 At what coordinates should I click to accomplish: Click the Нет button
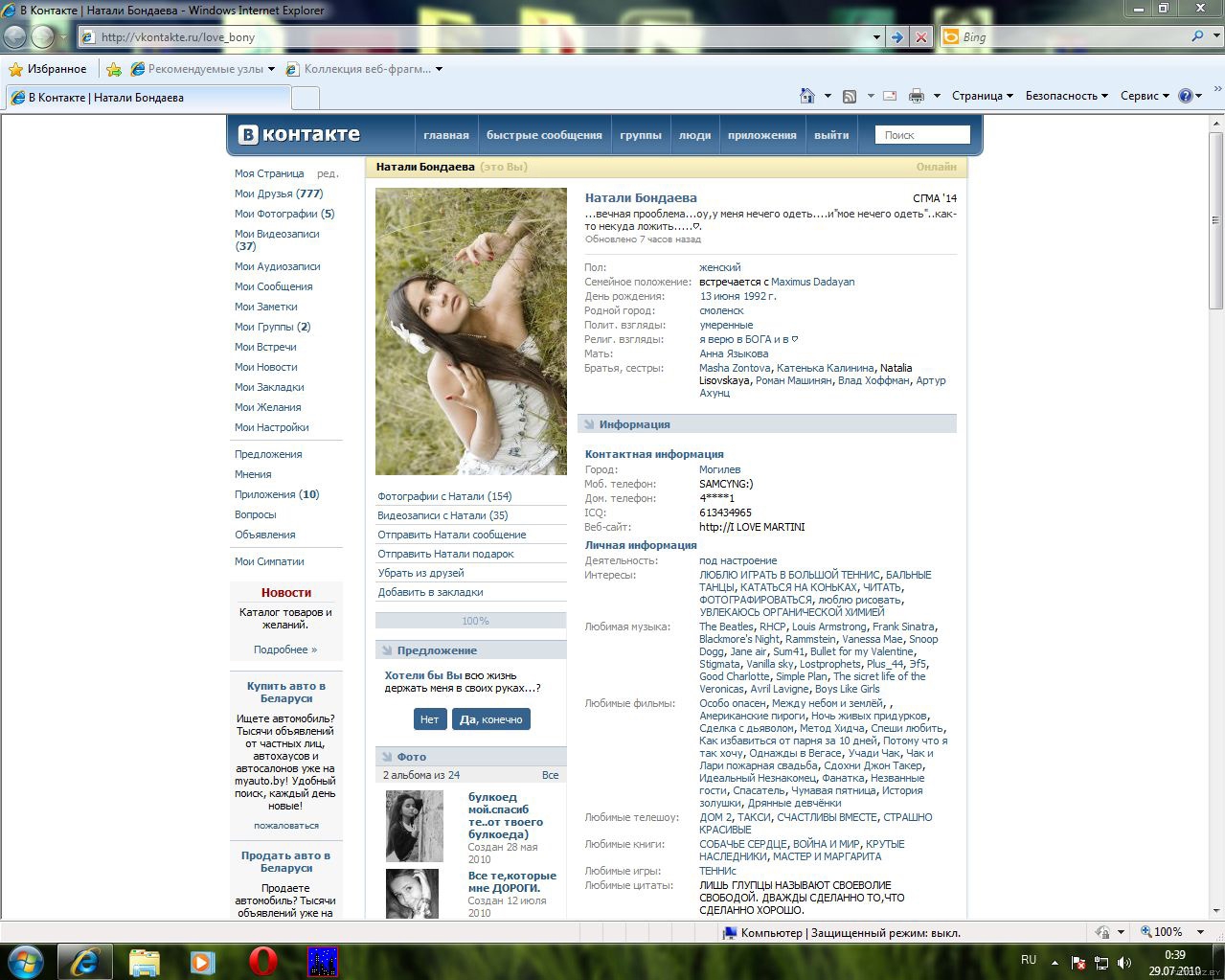pyautogui.click(x=429, y=719)
